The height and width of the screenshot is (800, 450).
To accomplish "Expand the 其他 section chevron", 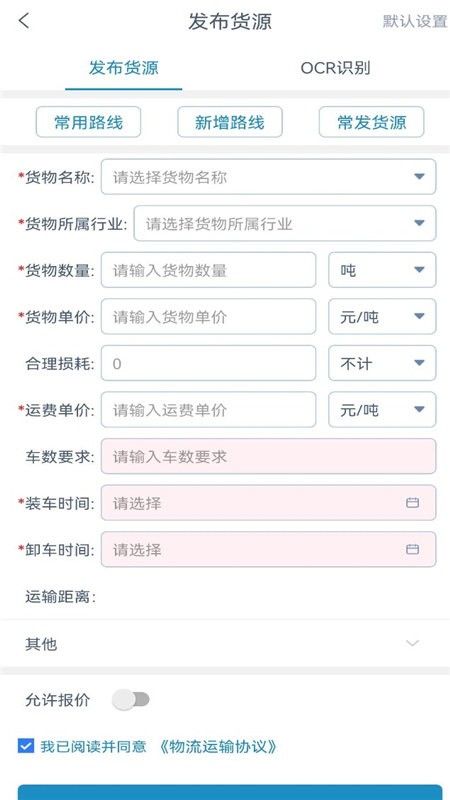I will pos(412,643).
